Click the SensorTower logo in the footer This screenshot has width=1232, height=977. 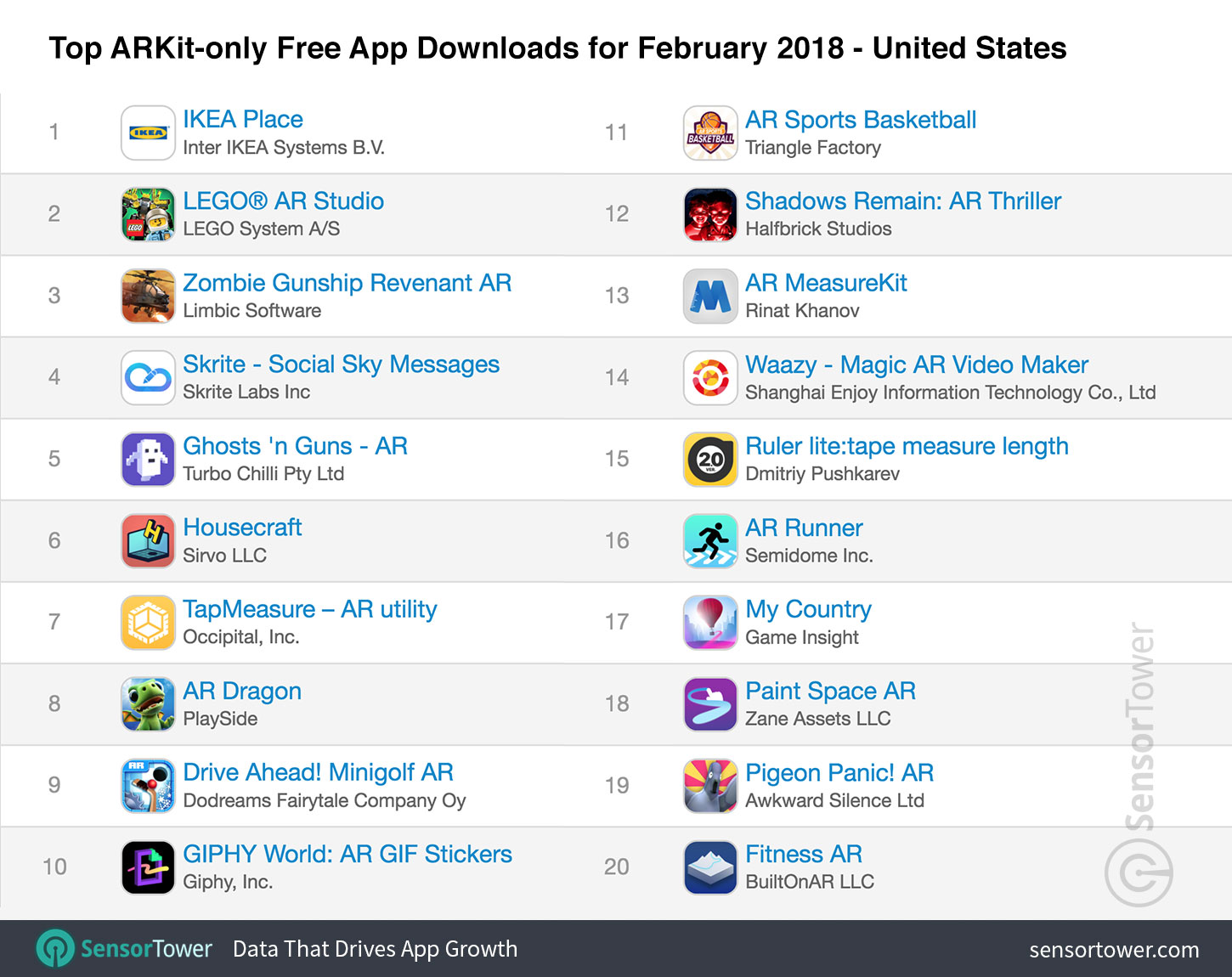click(x=124, y=948)
